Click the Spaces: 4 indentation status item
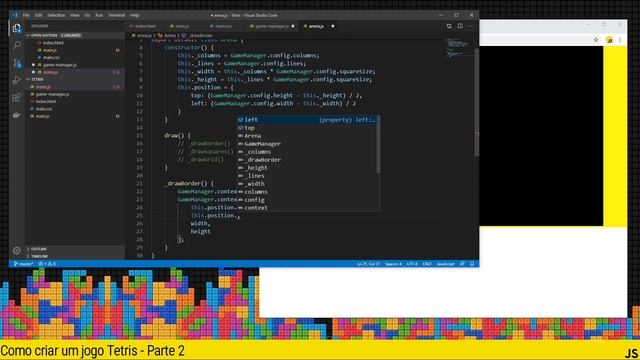The image size is (640, 360). [x=393, y=264]
